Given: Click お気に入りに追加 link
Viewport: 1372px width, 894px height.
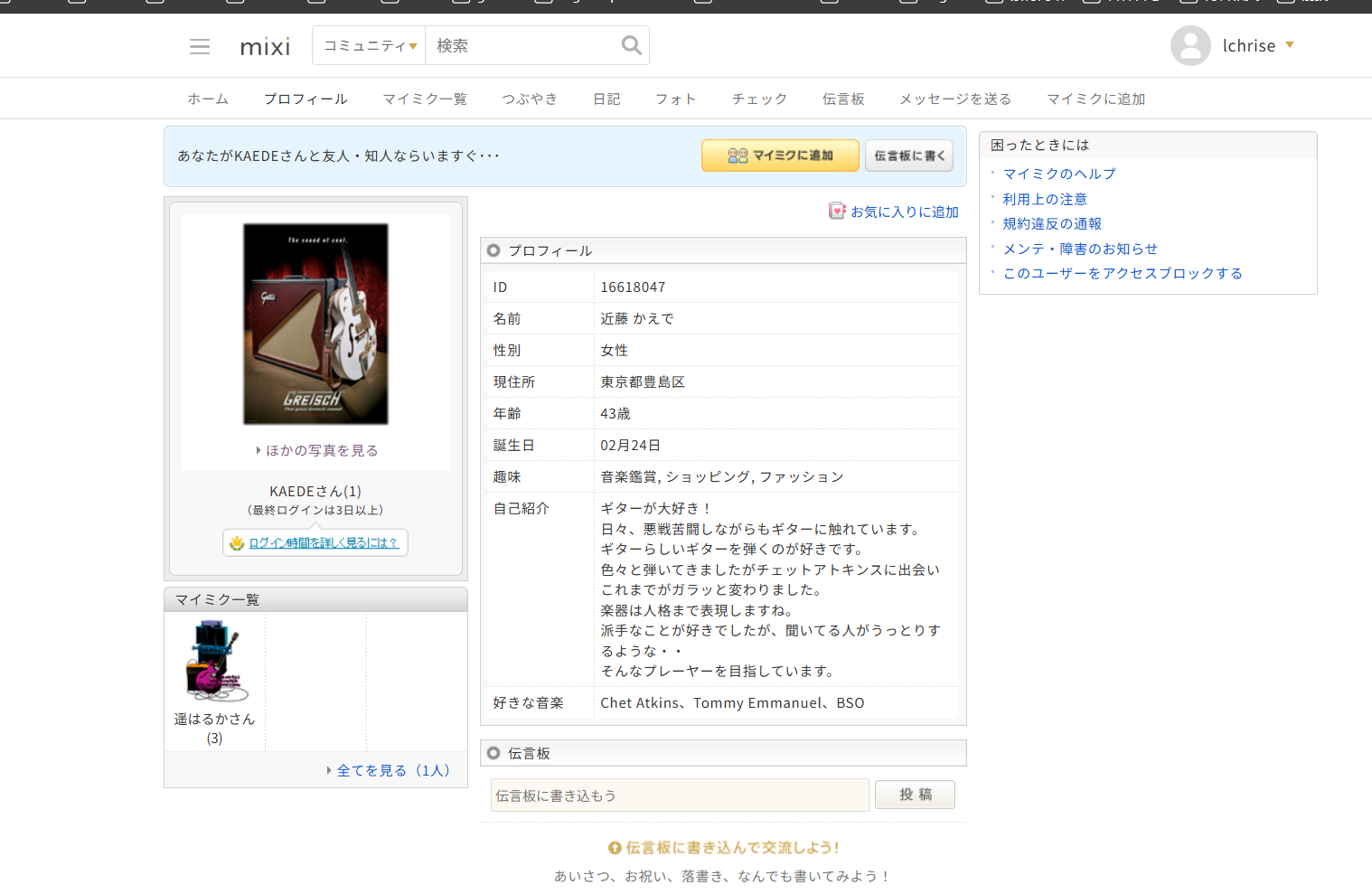Looking at the screenshot, I should pyautogui.click(x=905, y=212).
